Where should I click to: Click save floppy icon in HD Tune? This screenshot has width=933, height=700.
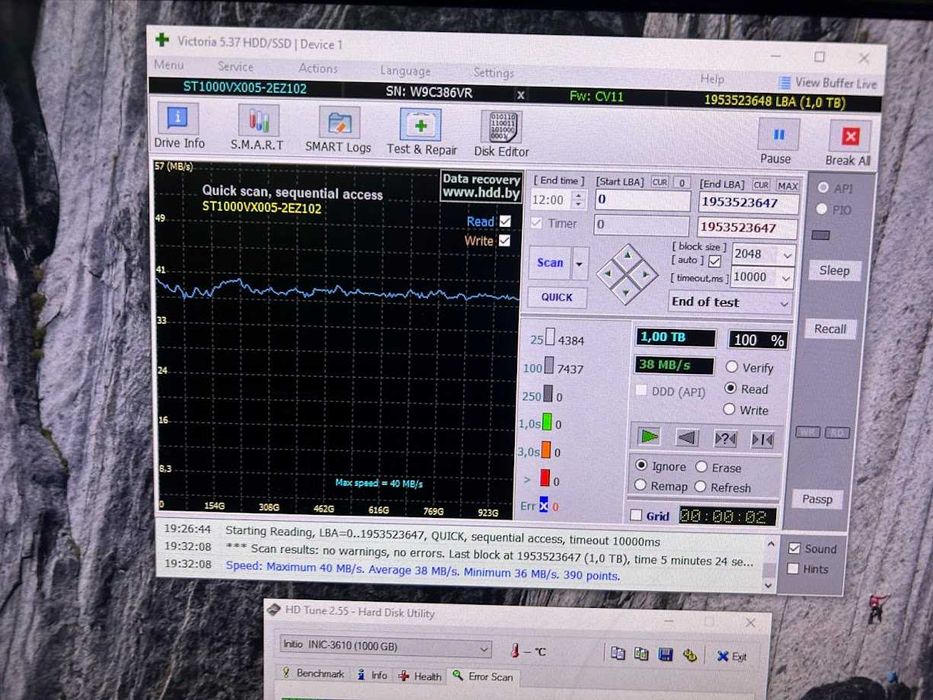click(x=665, y=654)
